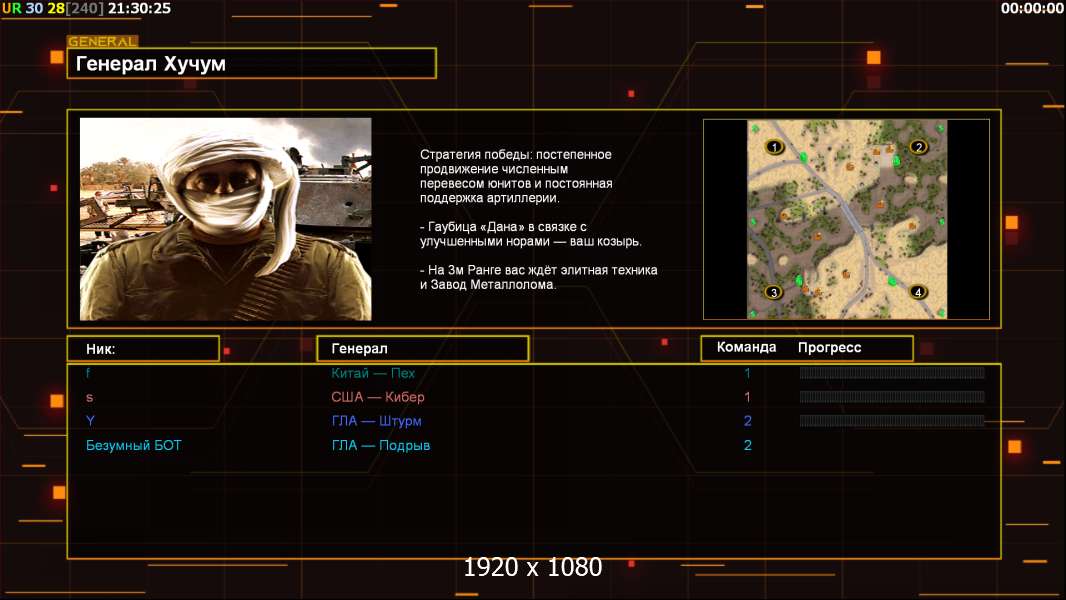Image resolution: width=1066 pixels, height=600 pixels.
Task: Click the 'ГЛА — Подрыв' general entry
Action: [x=381, y=445]
